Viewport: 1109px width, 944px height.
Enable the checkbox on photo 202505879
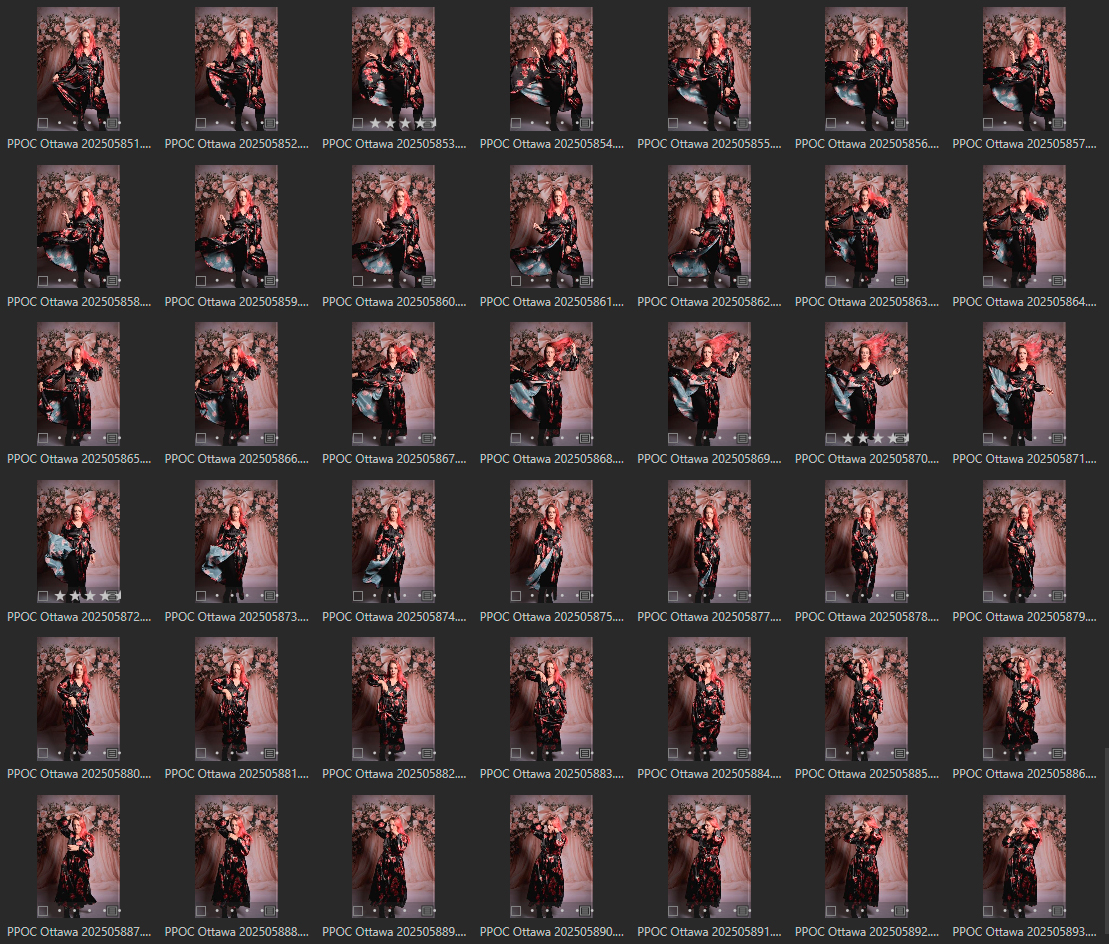(x=989, y=596)
